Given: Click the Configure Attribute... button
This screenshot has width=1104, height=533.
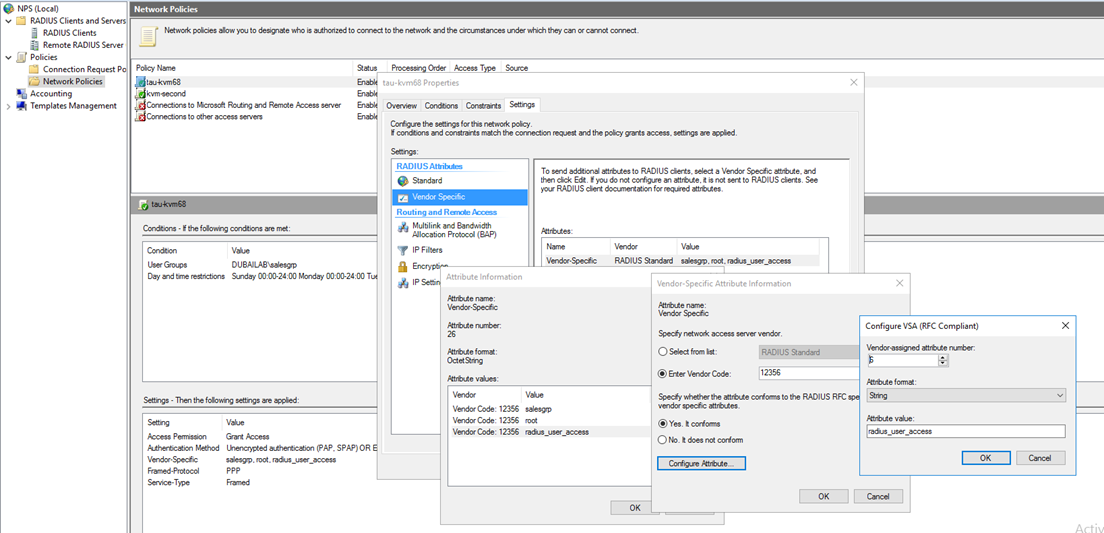Looking at the screenshot, I should [x=701, y=463].
